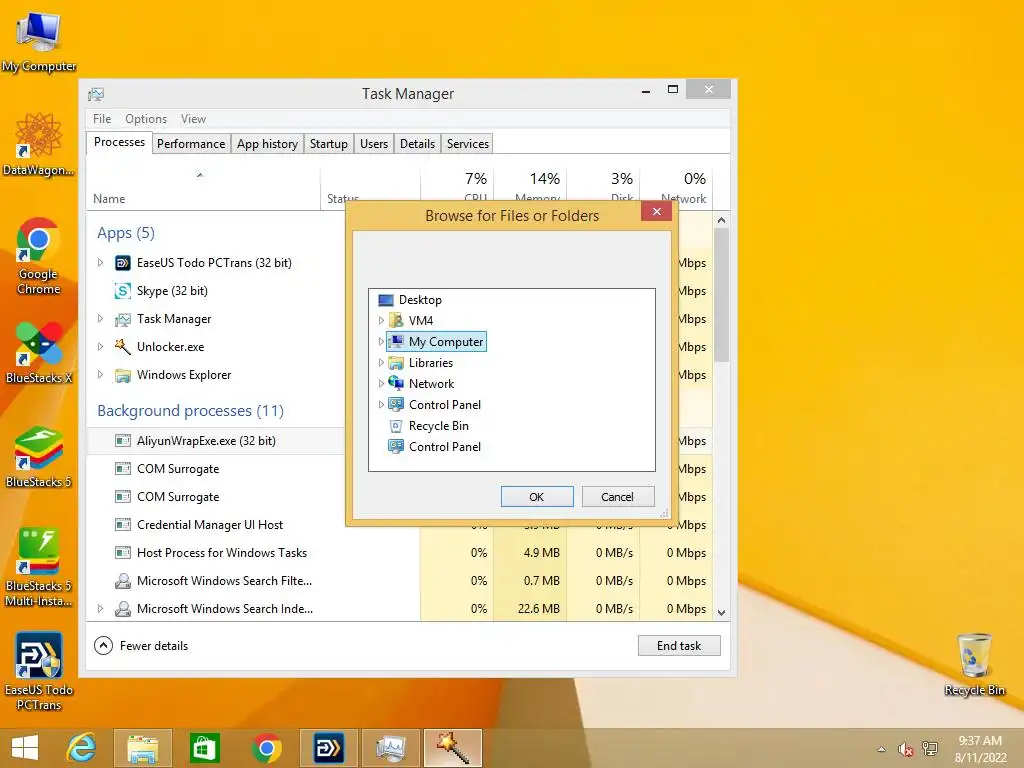Launch BlueStacks 5 desktop shortcut
This screenshot has height=768, width=1024.
click(39, 456)
